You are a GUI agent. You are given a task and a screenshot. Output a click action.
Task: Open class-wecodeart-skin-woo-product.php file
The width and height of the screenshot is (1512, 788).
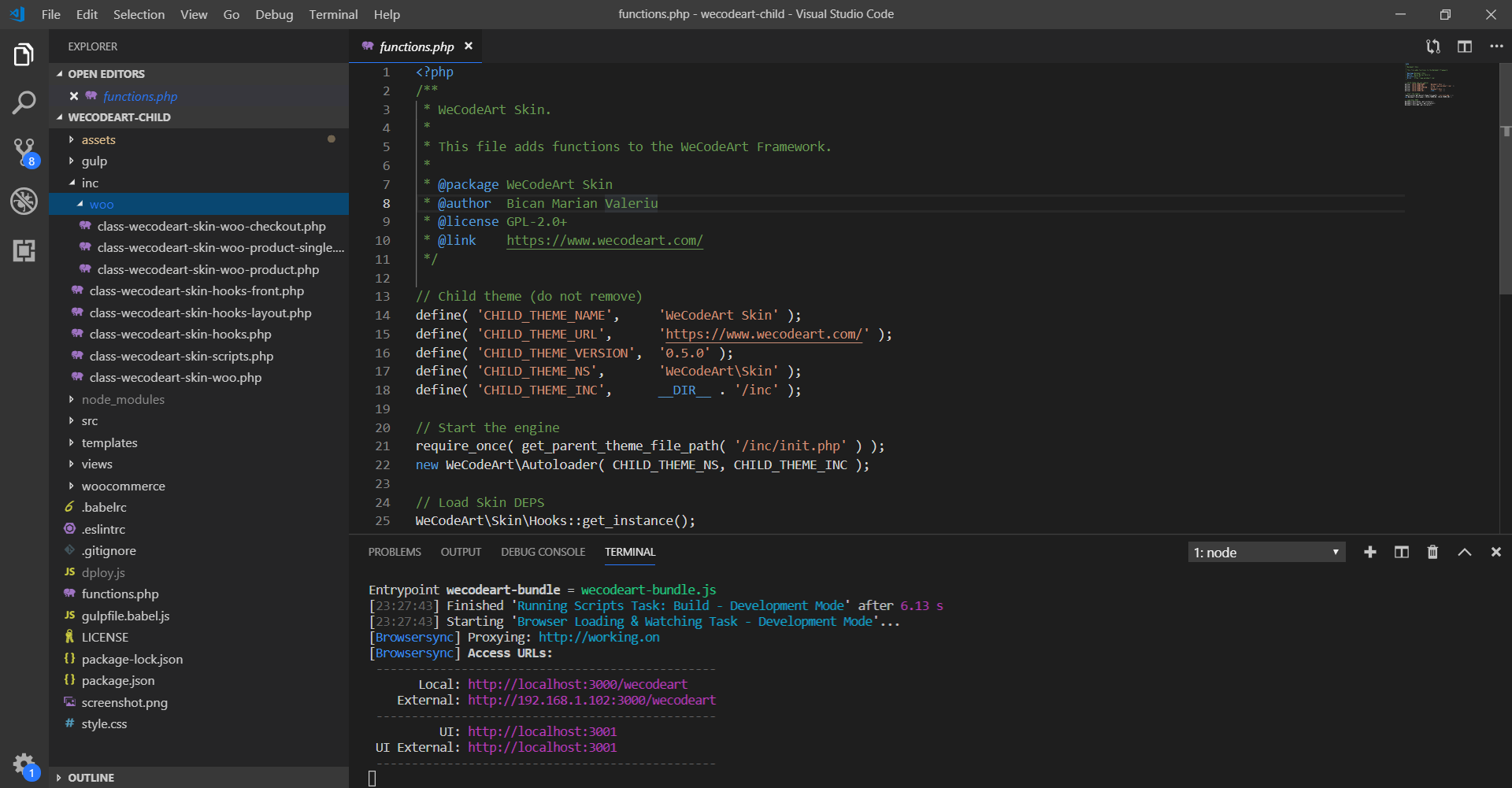click(198, 269)
